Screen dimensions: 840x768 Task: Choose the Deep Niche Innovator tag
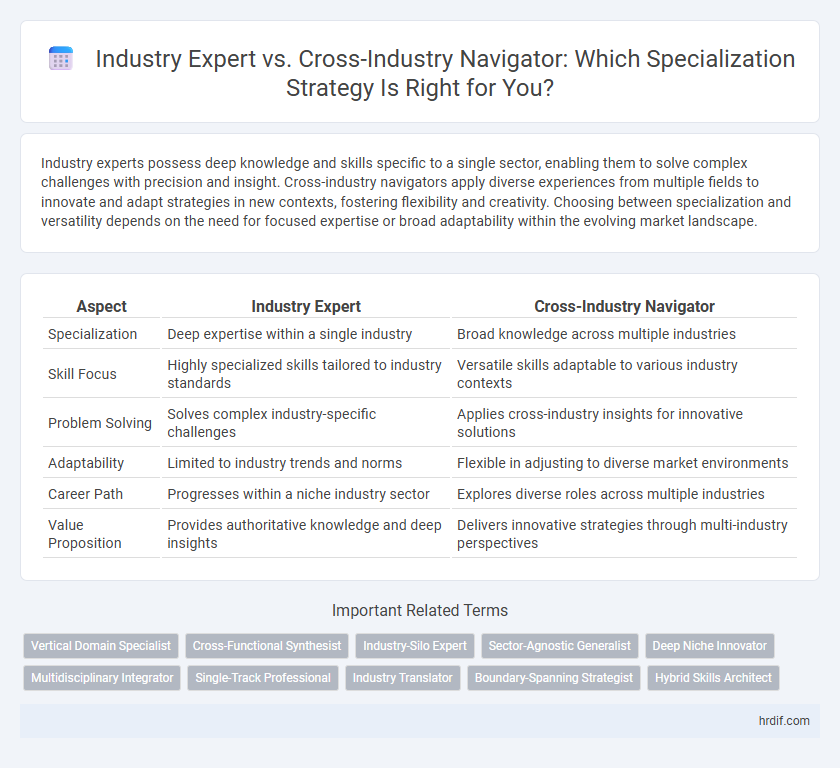pos(709,646)
